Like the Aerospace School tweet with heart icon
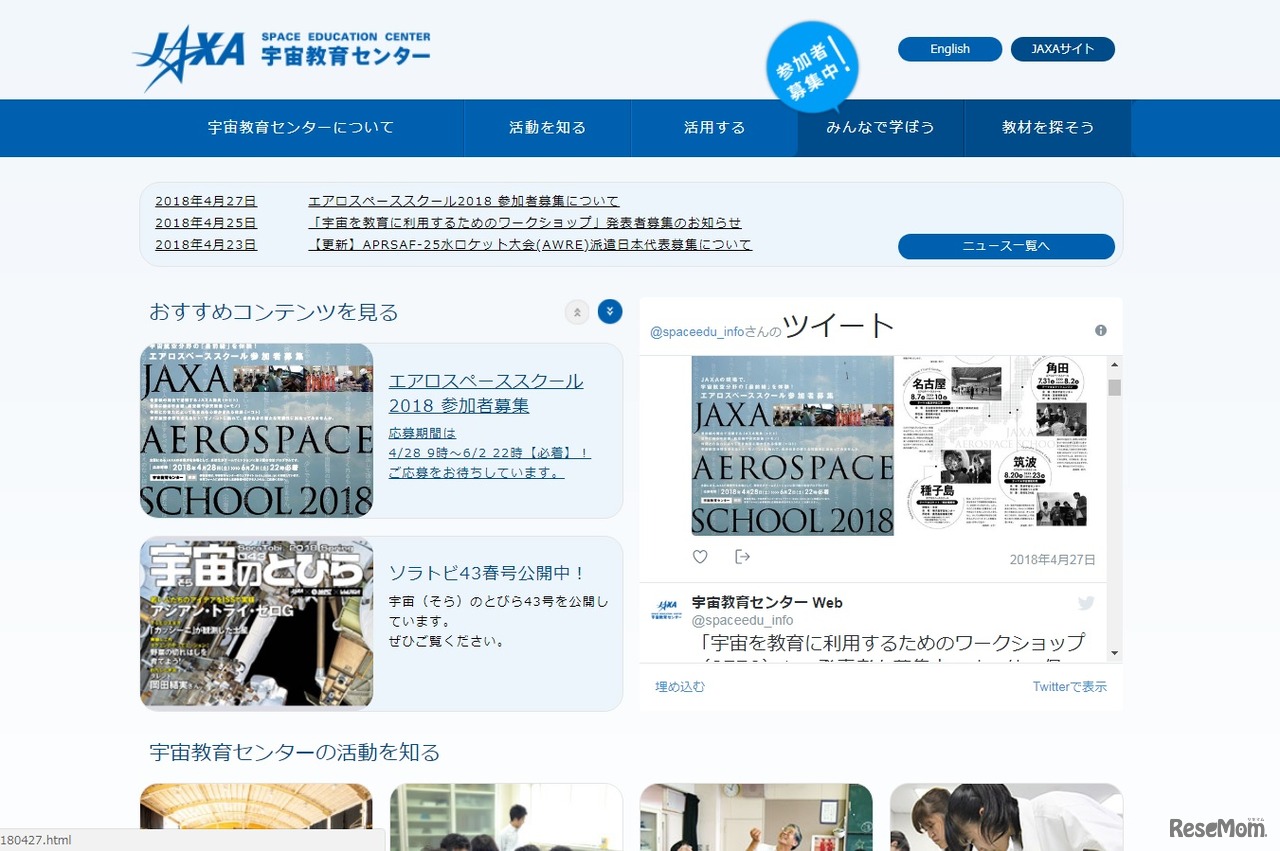This screenshot has width=1280, height=851. 700,557
